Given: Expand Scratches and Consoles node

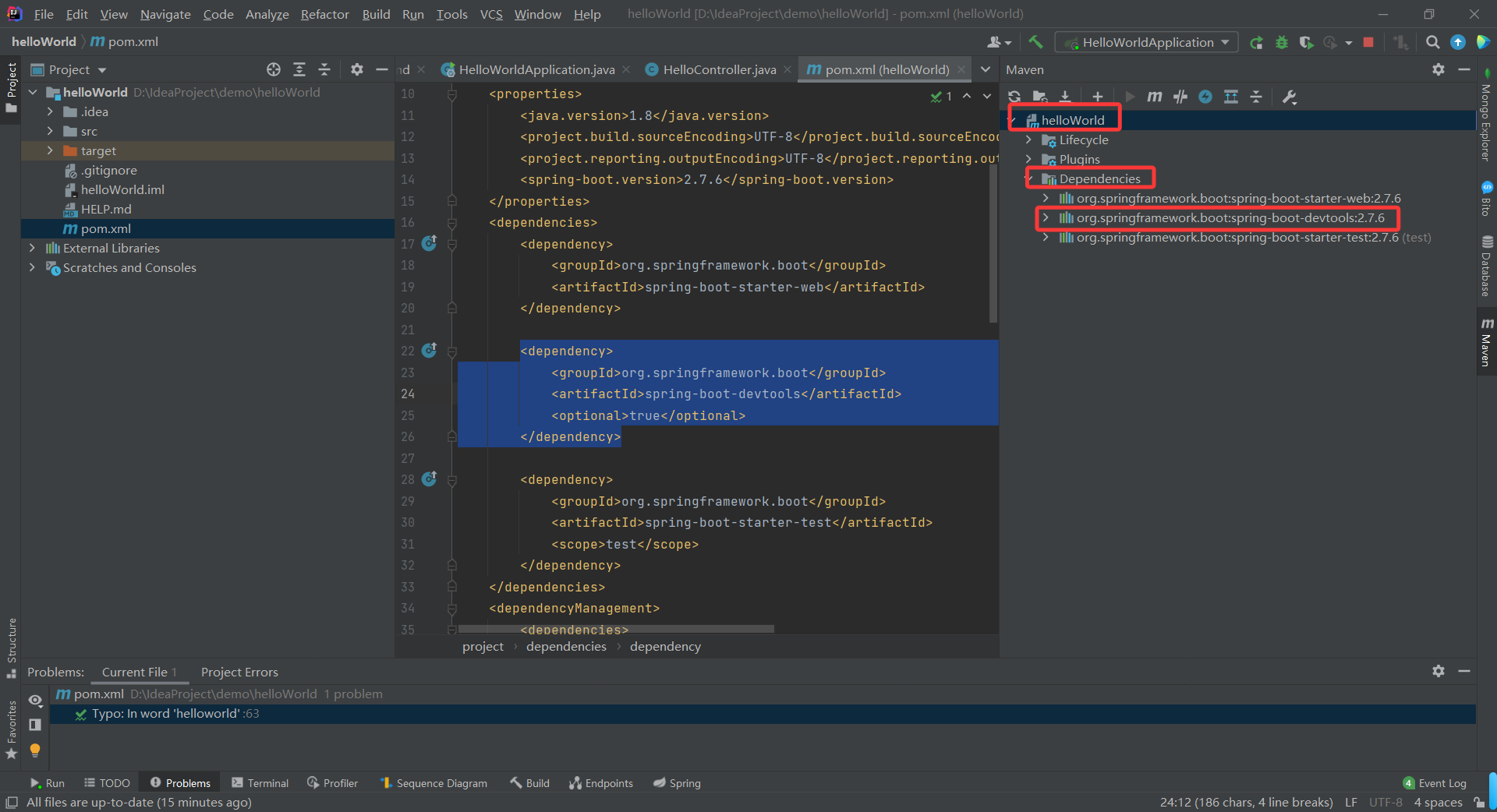Looking at the screenshot, I should pos(32,267).
